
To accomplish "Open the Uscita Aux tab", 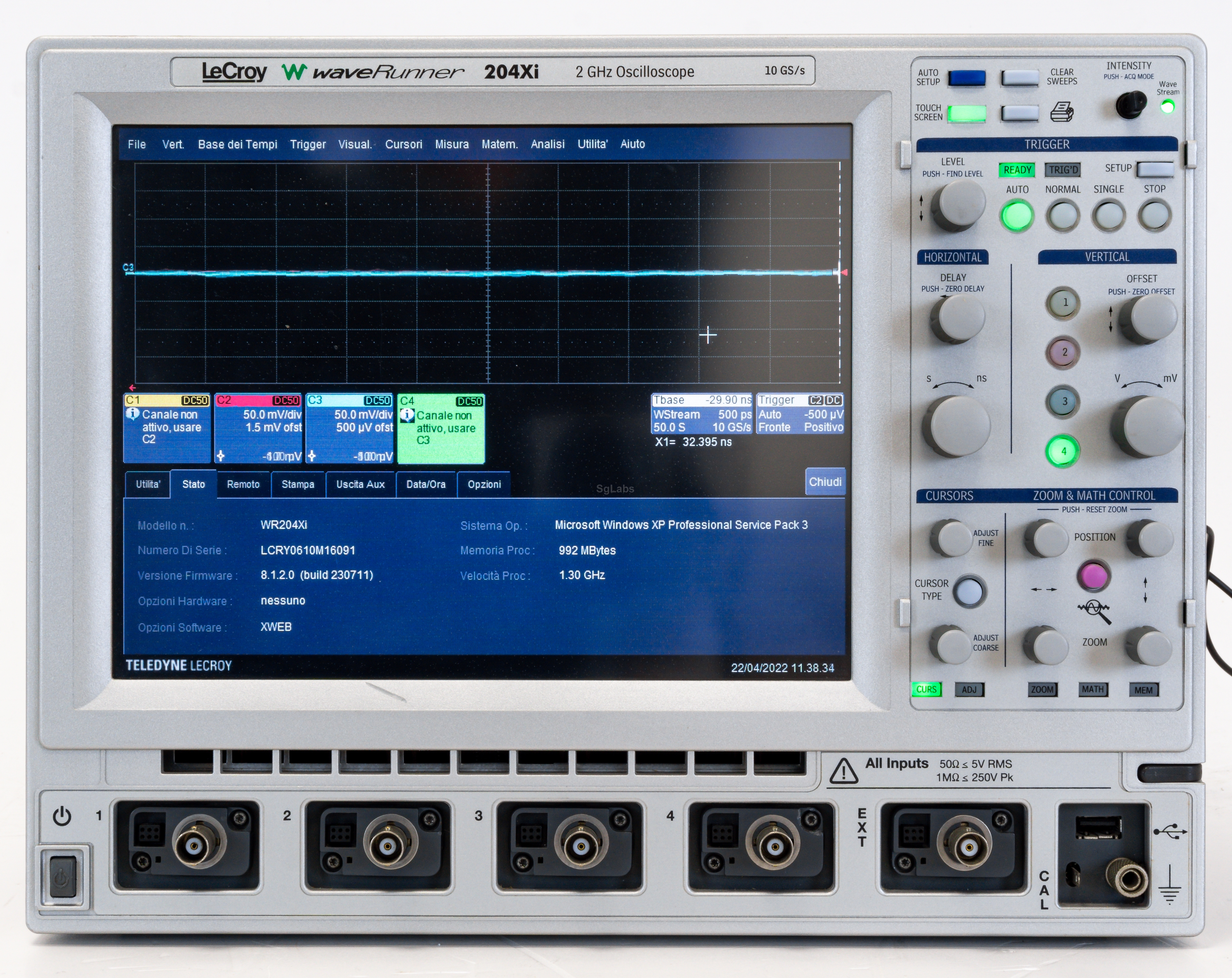I will point(360,484).
